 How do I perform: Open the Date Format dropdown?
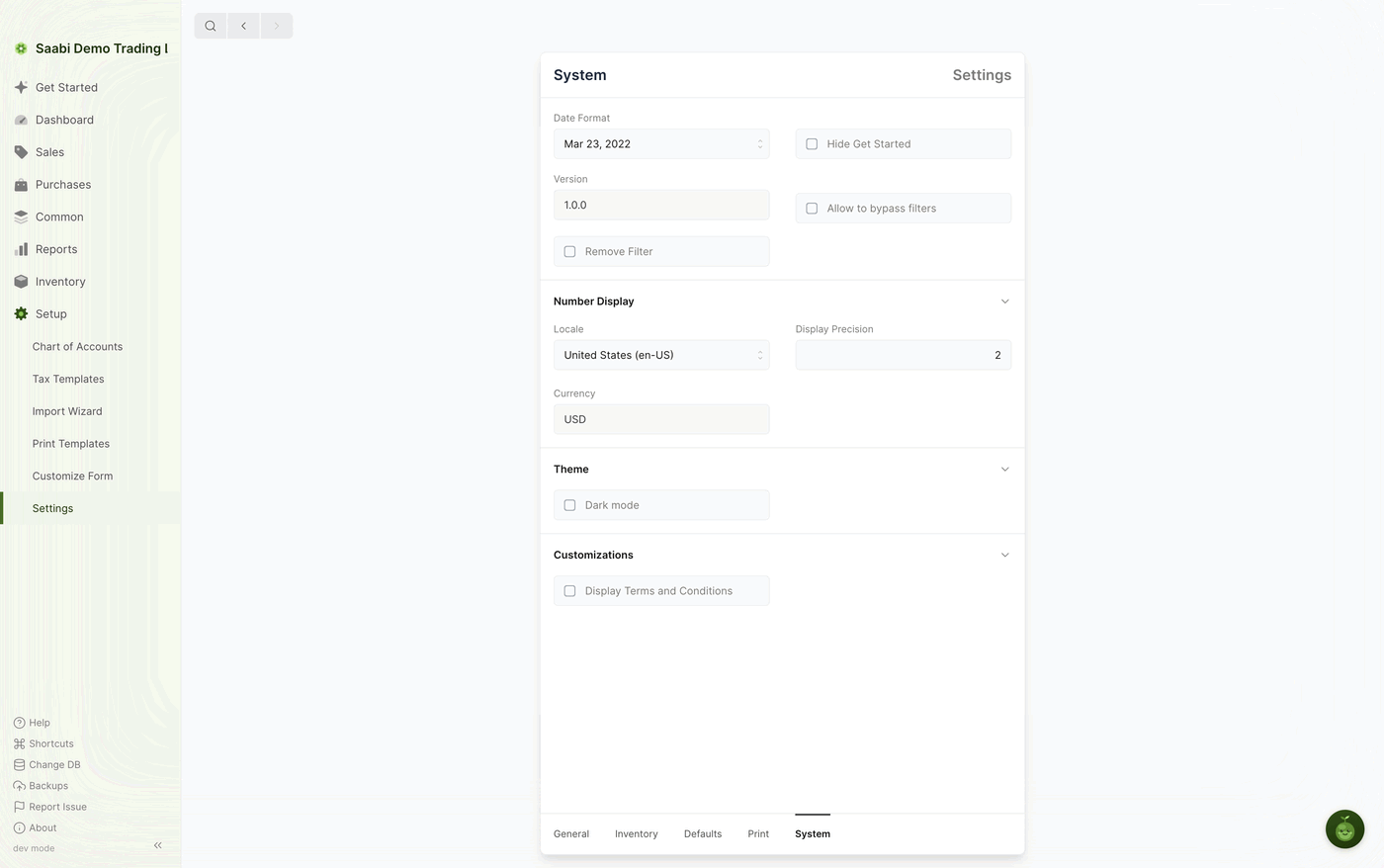661,144
